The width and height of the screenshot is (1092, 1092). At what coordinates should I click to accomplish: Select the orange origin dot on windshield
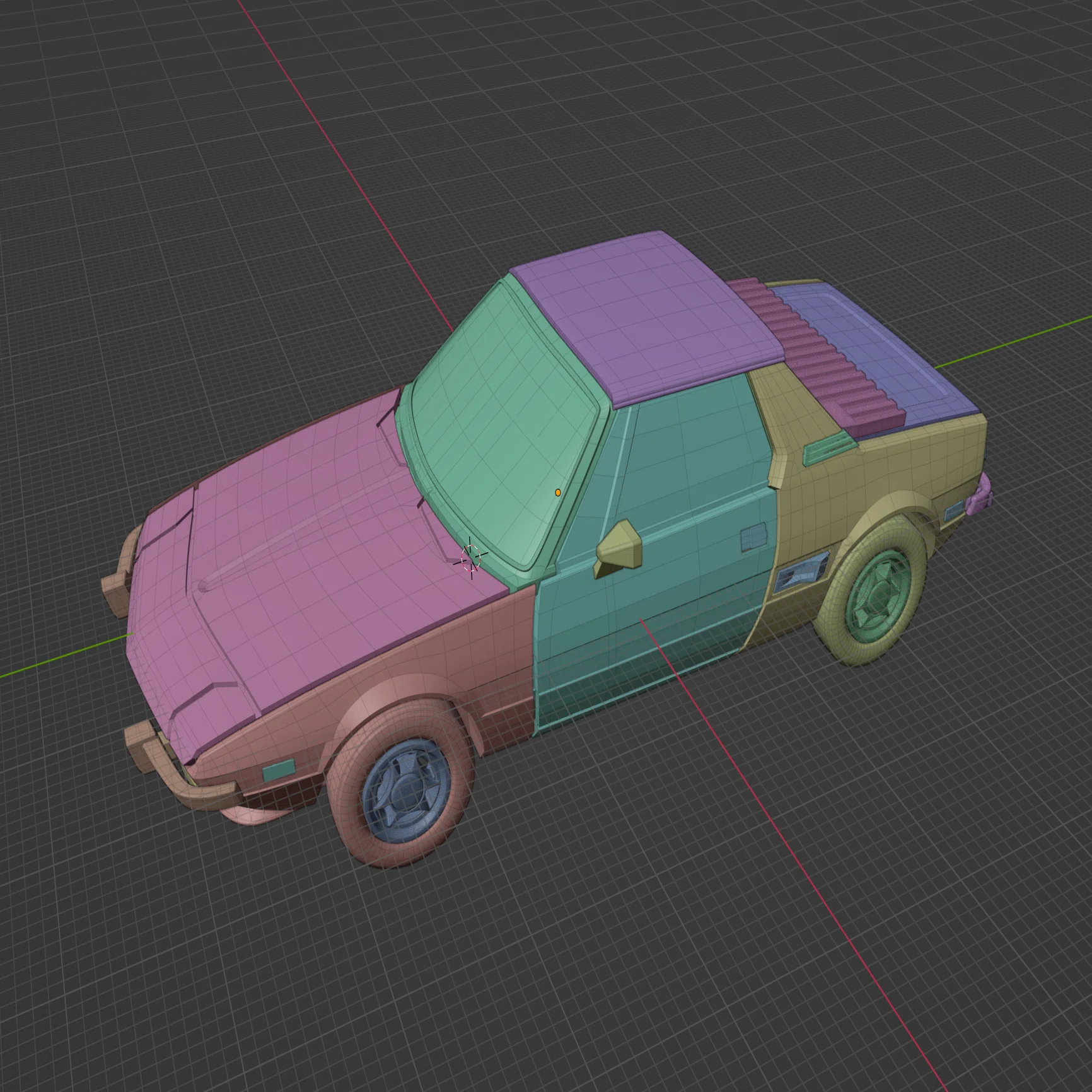coord(558,492)
